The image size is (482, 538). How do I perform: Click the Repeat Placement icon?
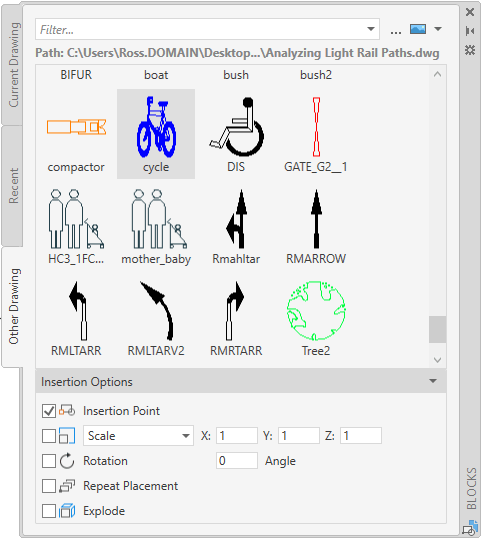pos(67,486)
